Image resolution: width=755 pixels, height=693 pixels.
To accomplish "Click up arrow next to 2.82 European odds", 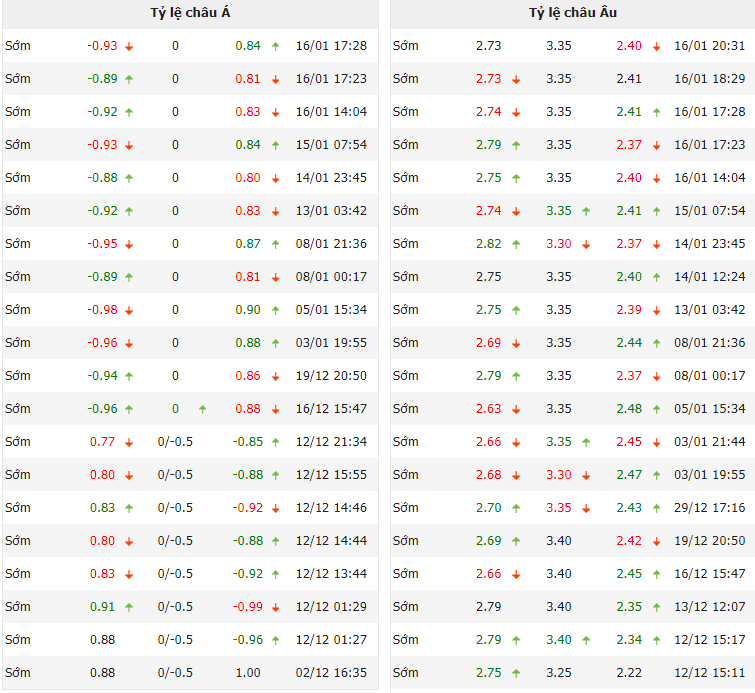I will (x=516, y=244).
